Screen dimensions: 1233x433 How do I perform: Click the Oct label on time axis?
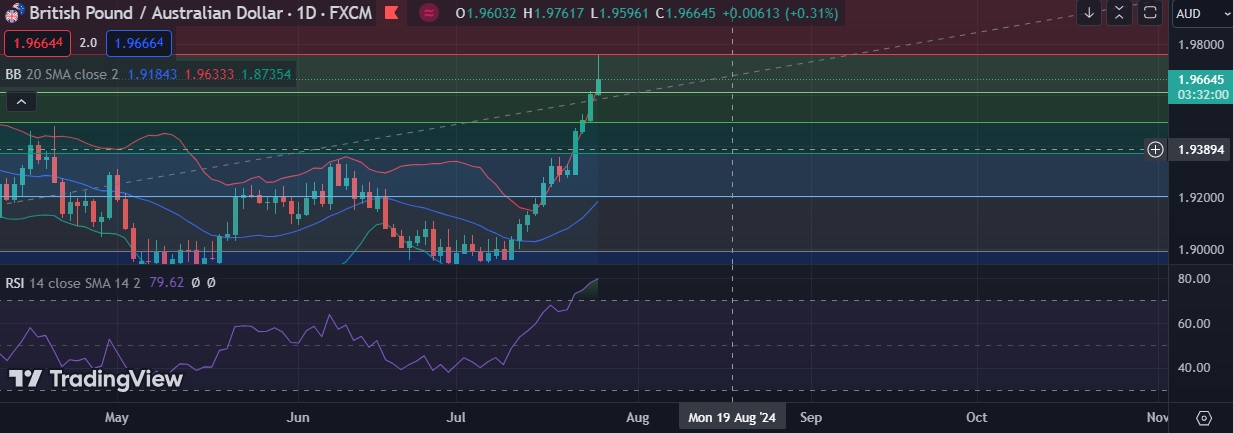click(977, 417)
